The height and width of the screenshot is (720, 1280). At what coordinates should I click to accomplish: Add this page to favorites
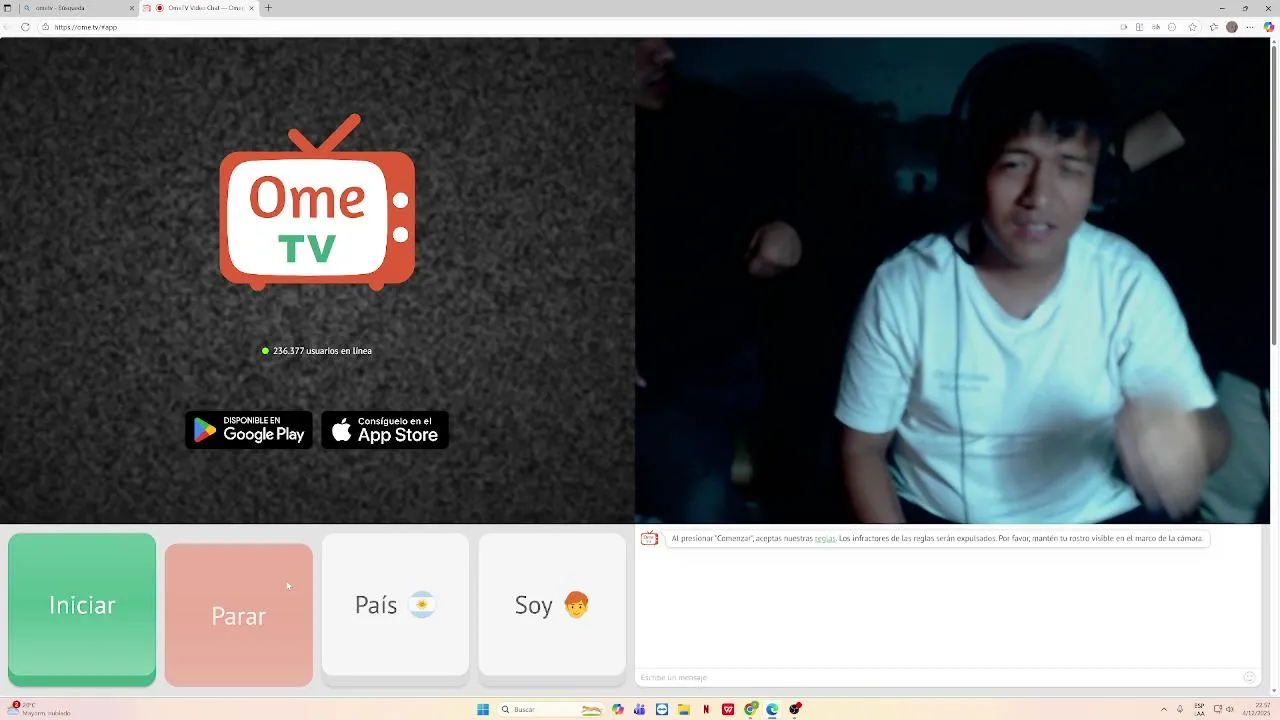click(x=1192, y=27)
